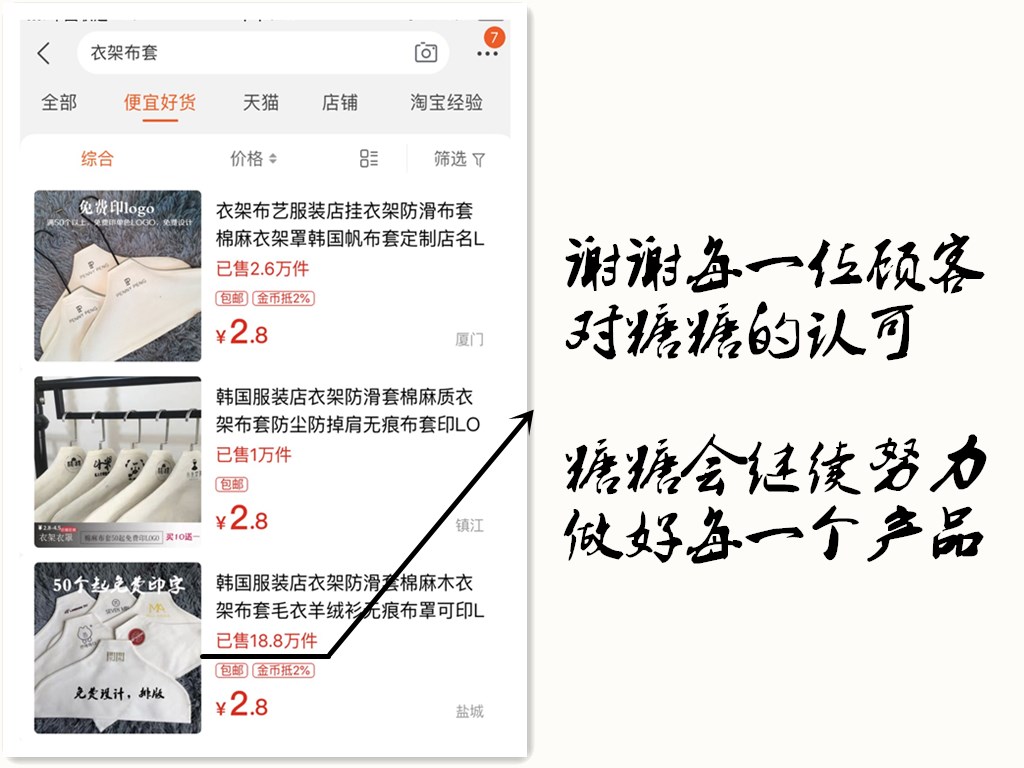The width and height of the screenshot is (1024, 768).
Task: Switch to the 天猫 tab
Action: tap(261, 103)
